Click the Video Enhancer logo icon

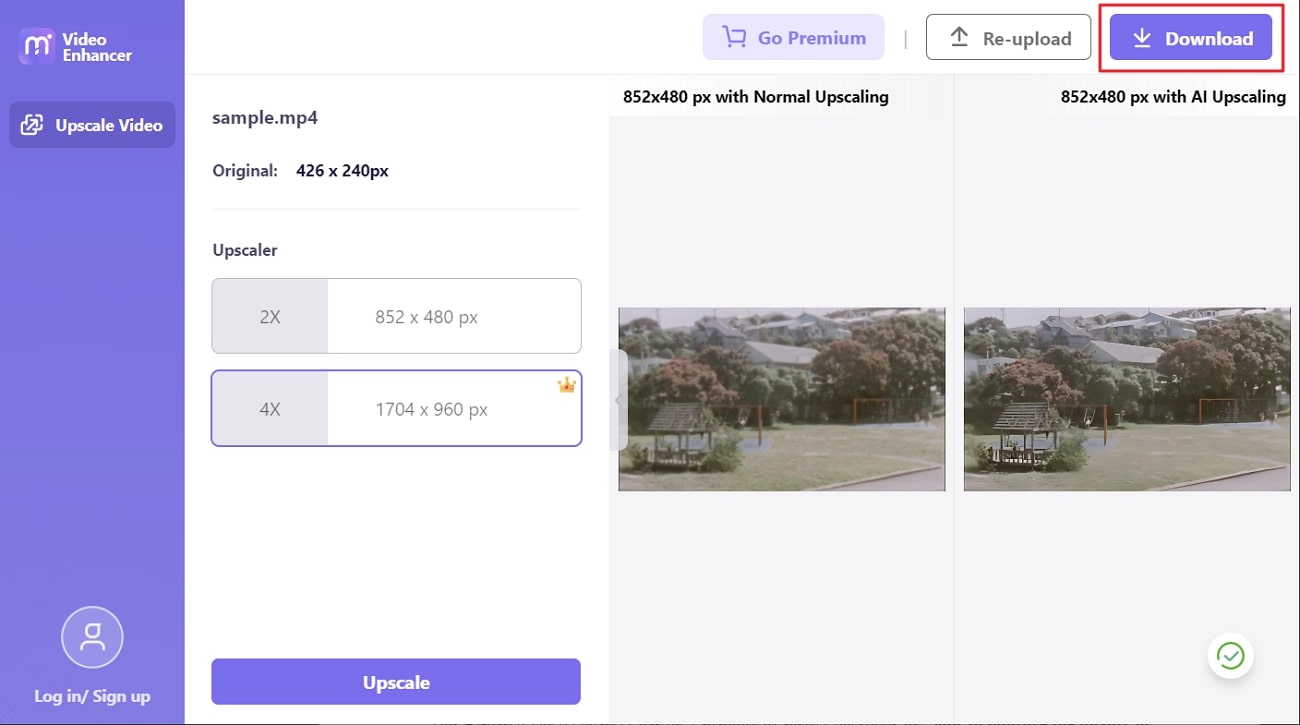[37, 47]
